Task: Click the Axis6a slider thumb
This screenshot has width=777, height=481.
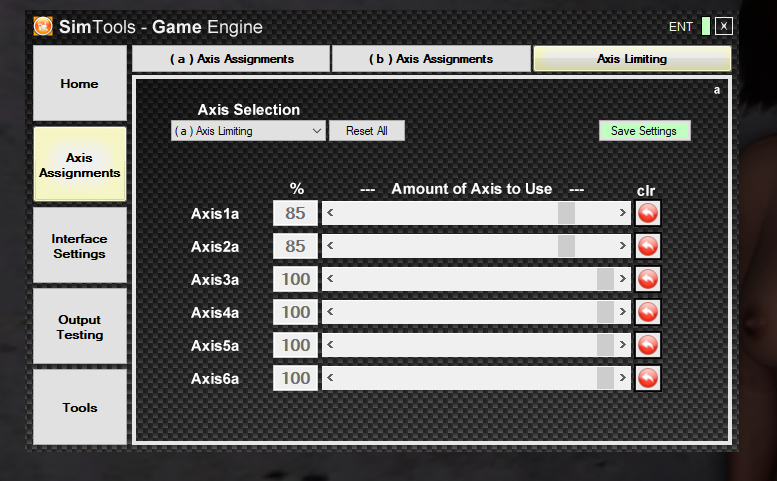Action: click(606, 378)
